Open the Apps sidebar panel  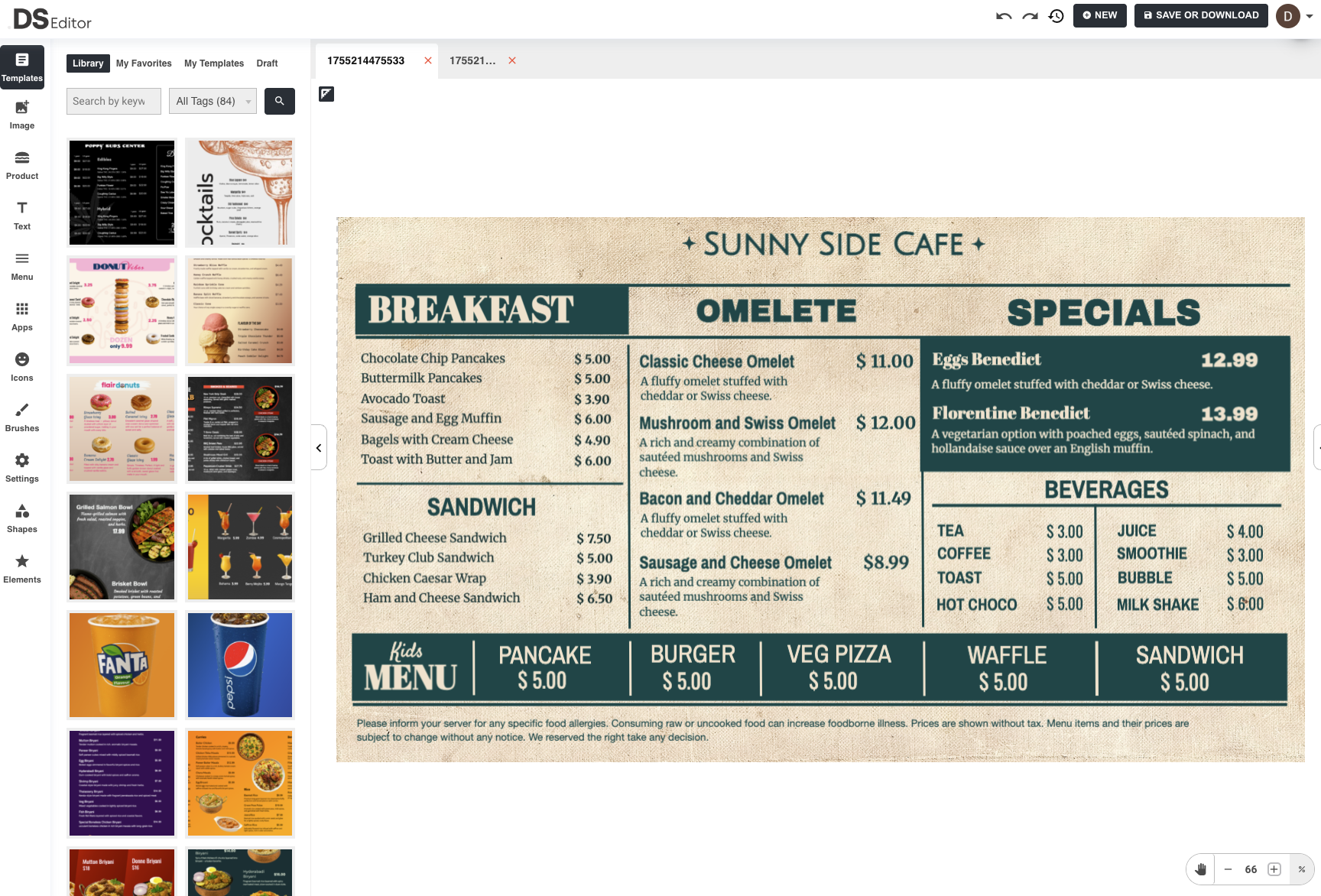22,317
